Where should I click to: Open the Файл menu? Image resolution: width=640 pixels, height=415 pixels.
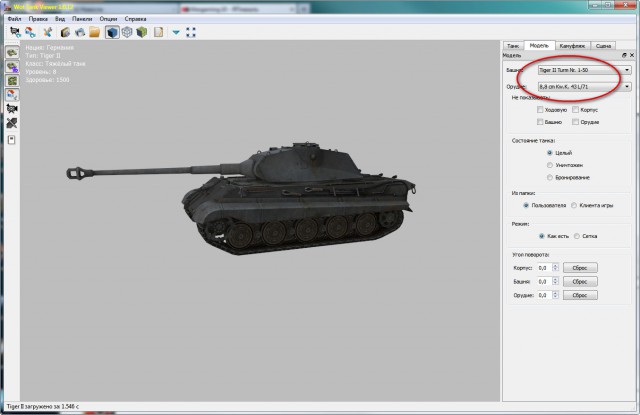coord(14,19)
